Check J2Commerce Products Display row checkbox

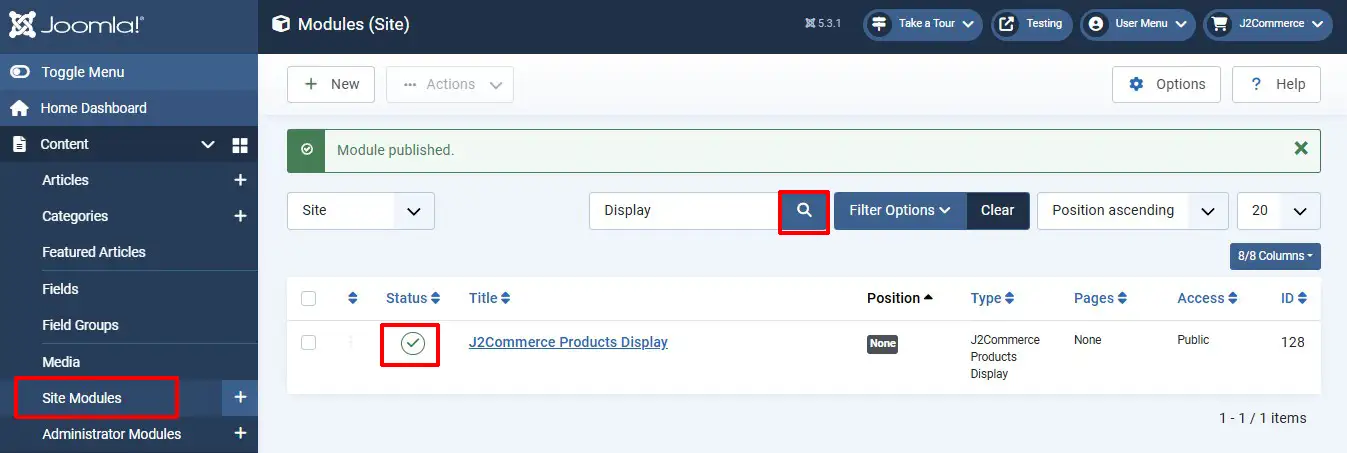pyautogui.click(x=308, y=343)
